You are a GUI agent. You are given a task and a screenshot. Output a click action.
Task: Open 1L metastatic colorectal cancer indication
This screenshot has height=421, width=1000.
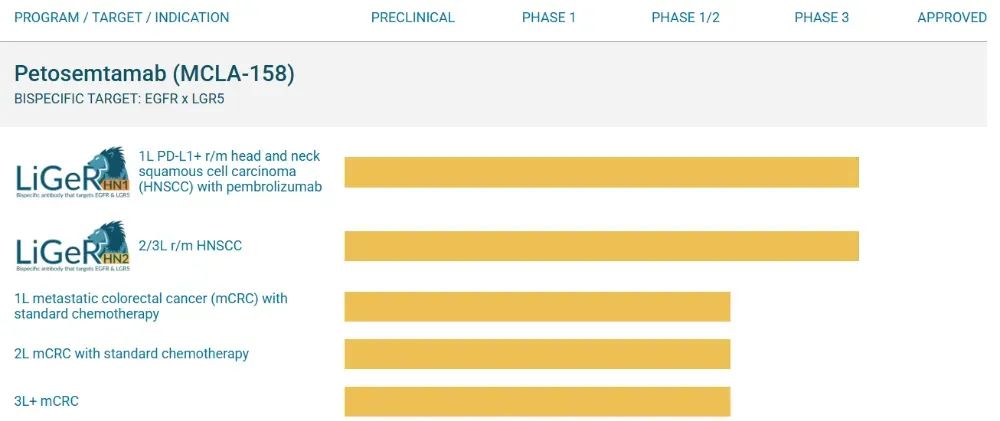151,306
